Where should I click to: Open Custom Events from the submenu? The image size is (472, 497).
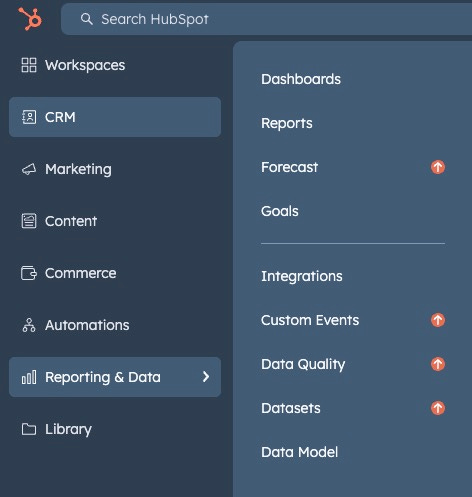(x=310, y=320)
